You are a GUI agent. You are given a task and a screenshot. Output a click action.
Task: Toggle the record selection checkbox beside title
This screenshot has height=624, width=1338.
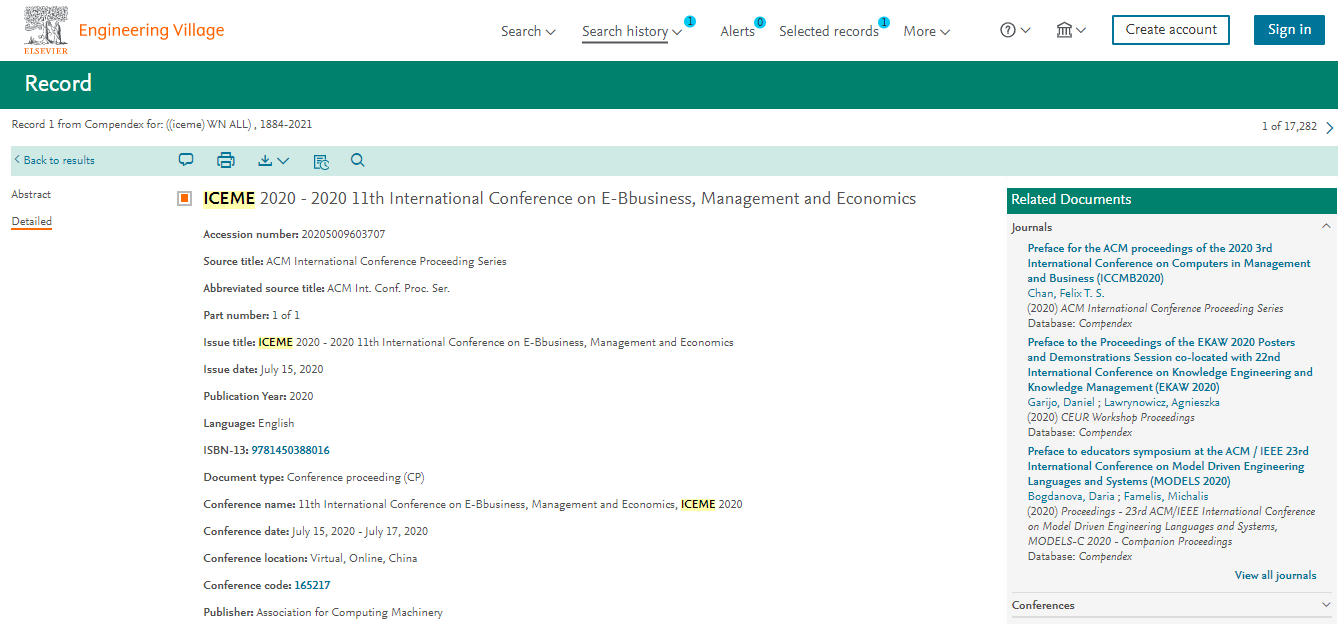184,199
